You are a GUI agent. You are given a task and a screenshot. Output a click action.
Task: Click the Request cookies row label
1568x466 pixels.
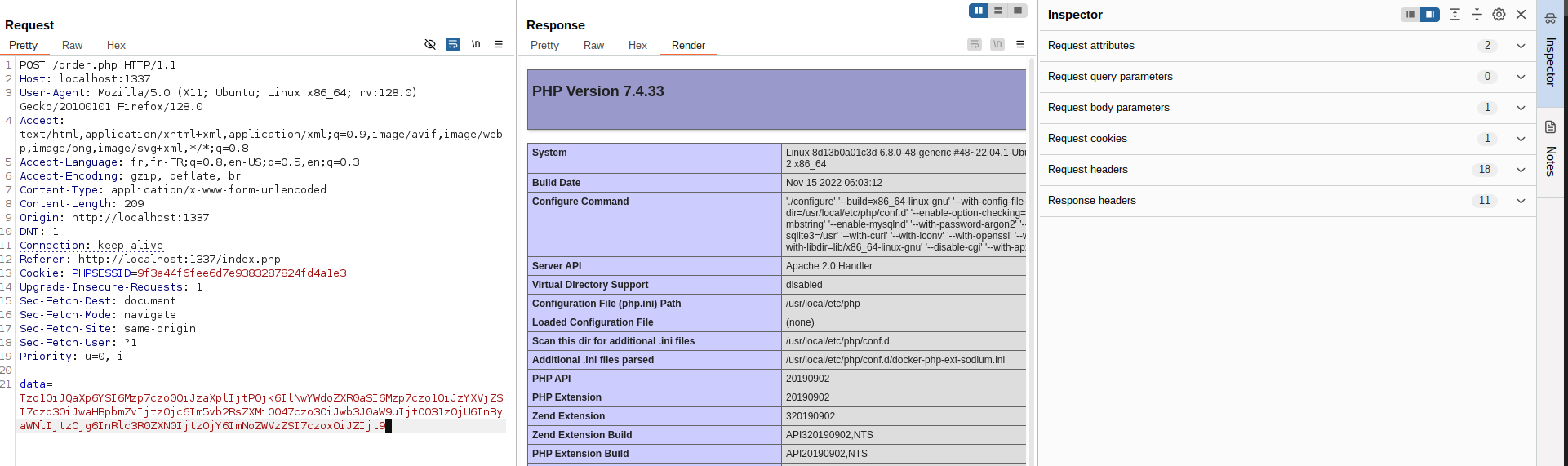[x=1087, y=139]
